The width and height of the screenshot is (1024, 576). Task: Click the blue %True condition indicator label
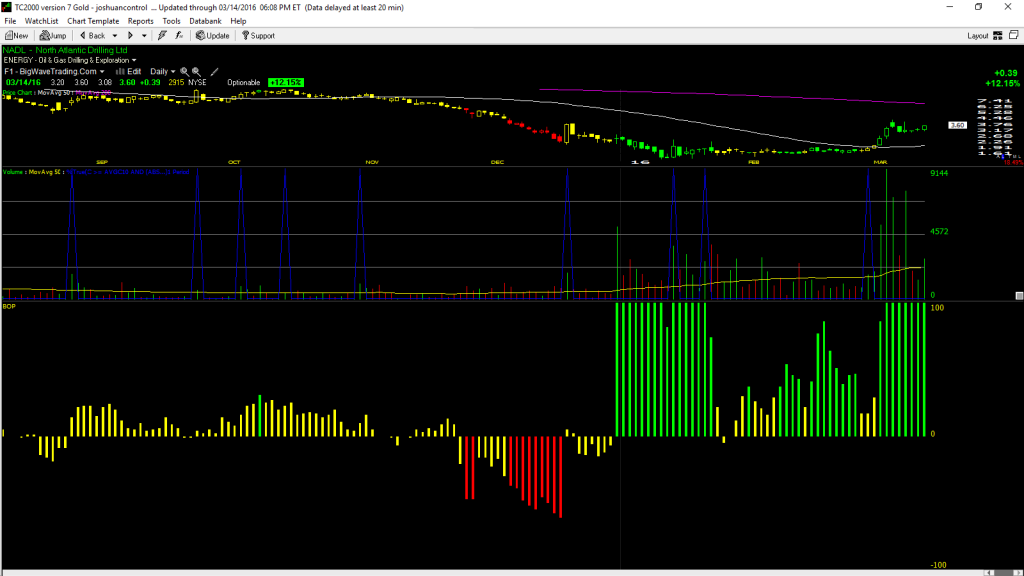point(129,172)
